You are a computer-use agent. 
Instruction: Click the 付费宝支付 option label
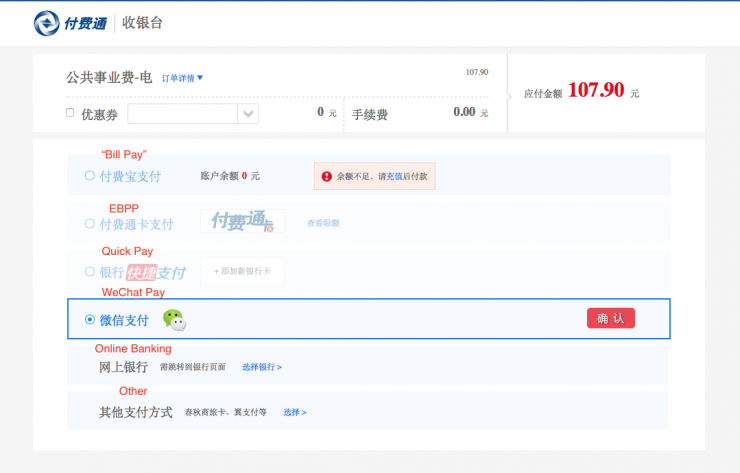[x=130, y=176]
